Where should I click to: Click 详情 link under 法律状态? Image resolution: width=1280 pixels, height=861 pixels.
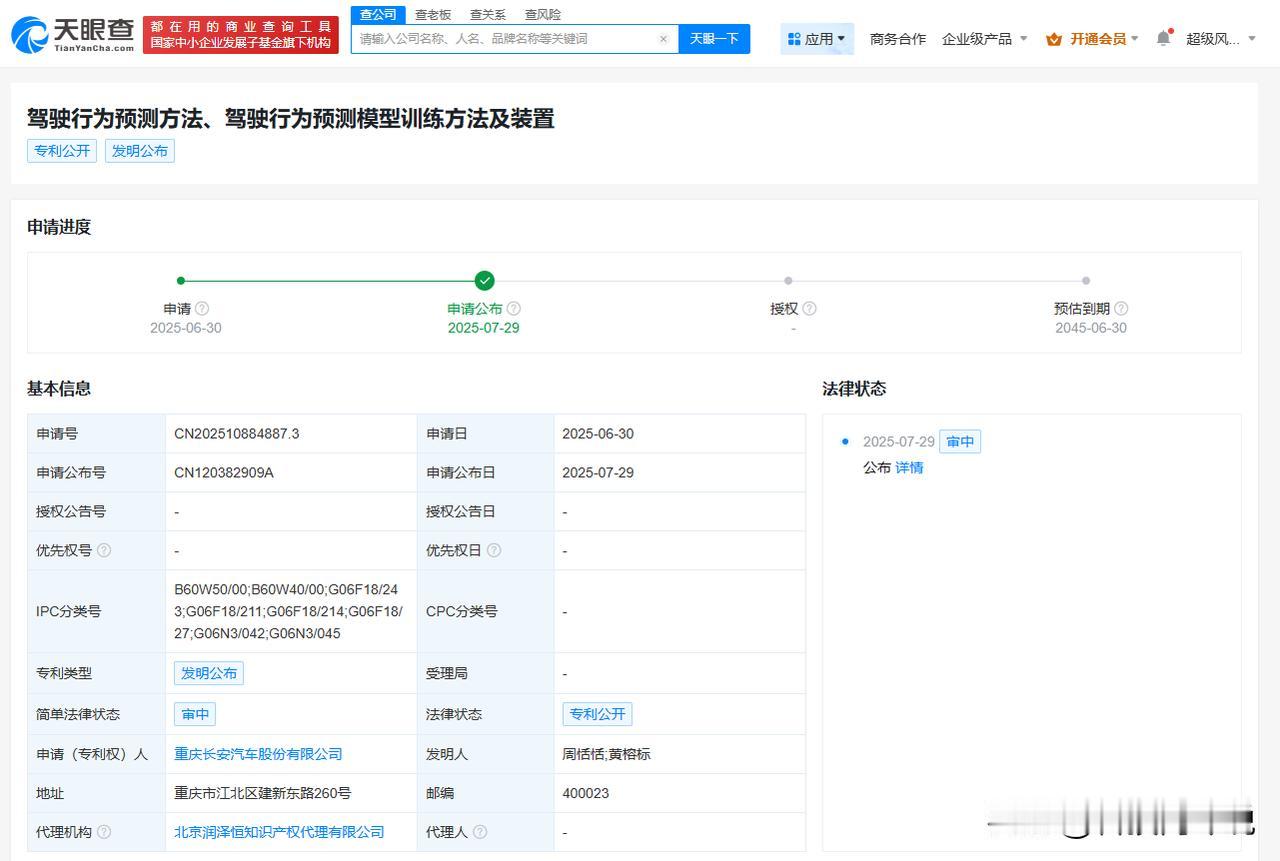coord(909,468)
